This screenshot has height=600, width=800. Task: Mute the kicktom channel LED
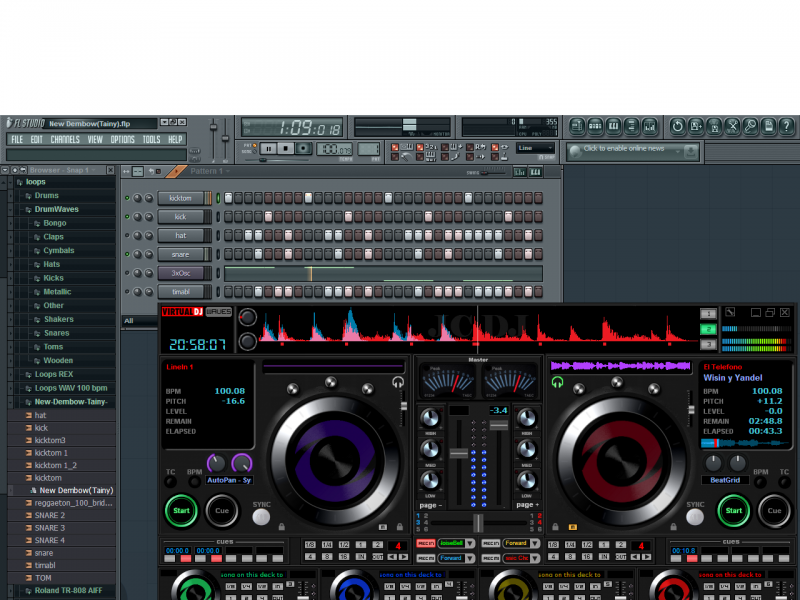pyautogui.click(x=127, y=198)
